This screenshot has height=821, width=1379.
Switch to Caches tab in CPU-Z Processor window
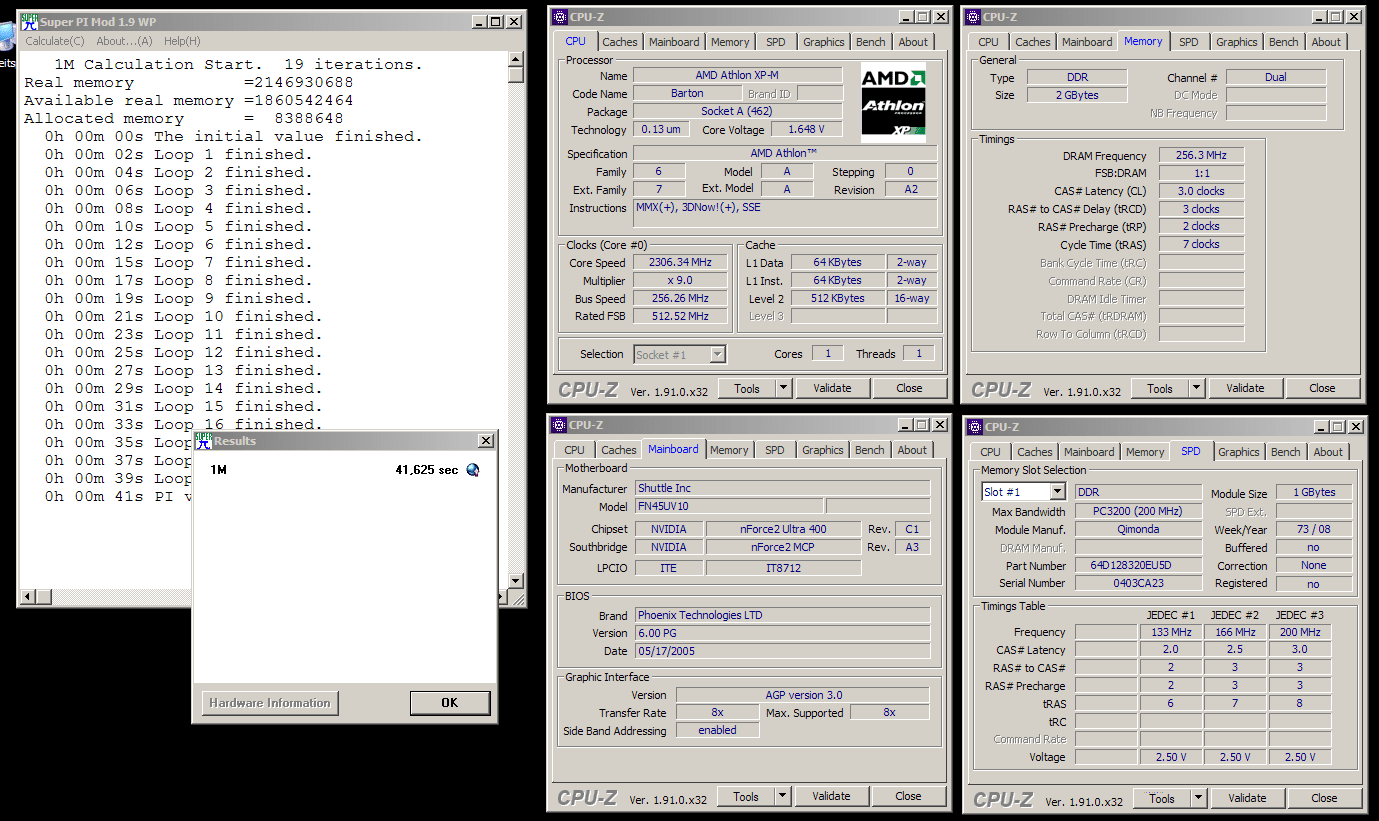[619, 42]
